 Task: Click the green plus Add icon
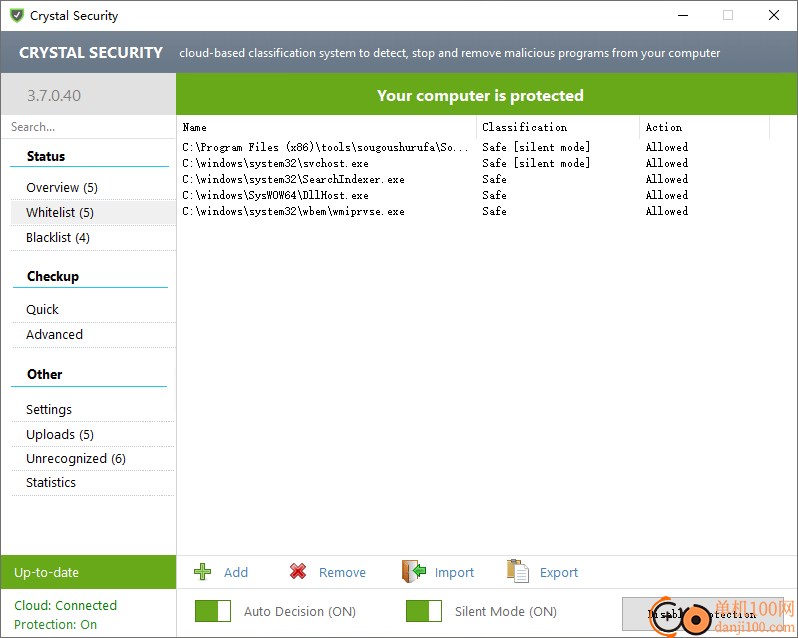click(x=203, y=572)
